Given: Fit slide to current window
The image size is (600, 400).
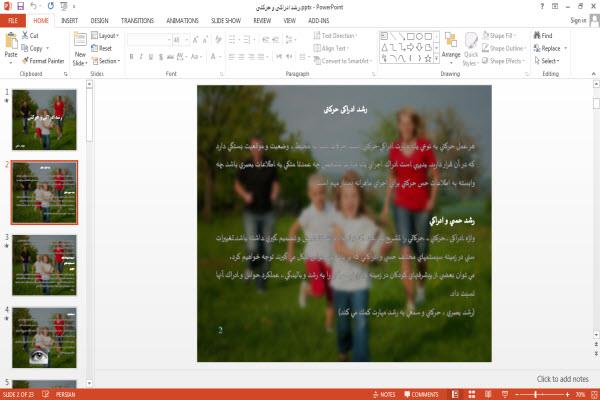Looking at the screenshot, I should pyautogui.click(x=595, y=394).
